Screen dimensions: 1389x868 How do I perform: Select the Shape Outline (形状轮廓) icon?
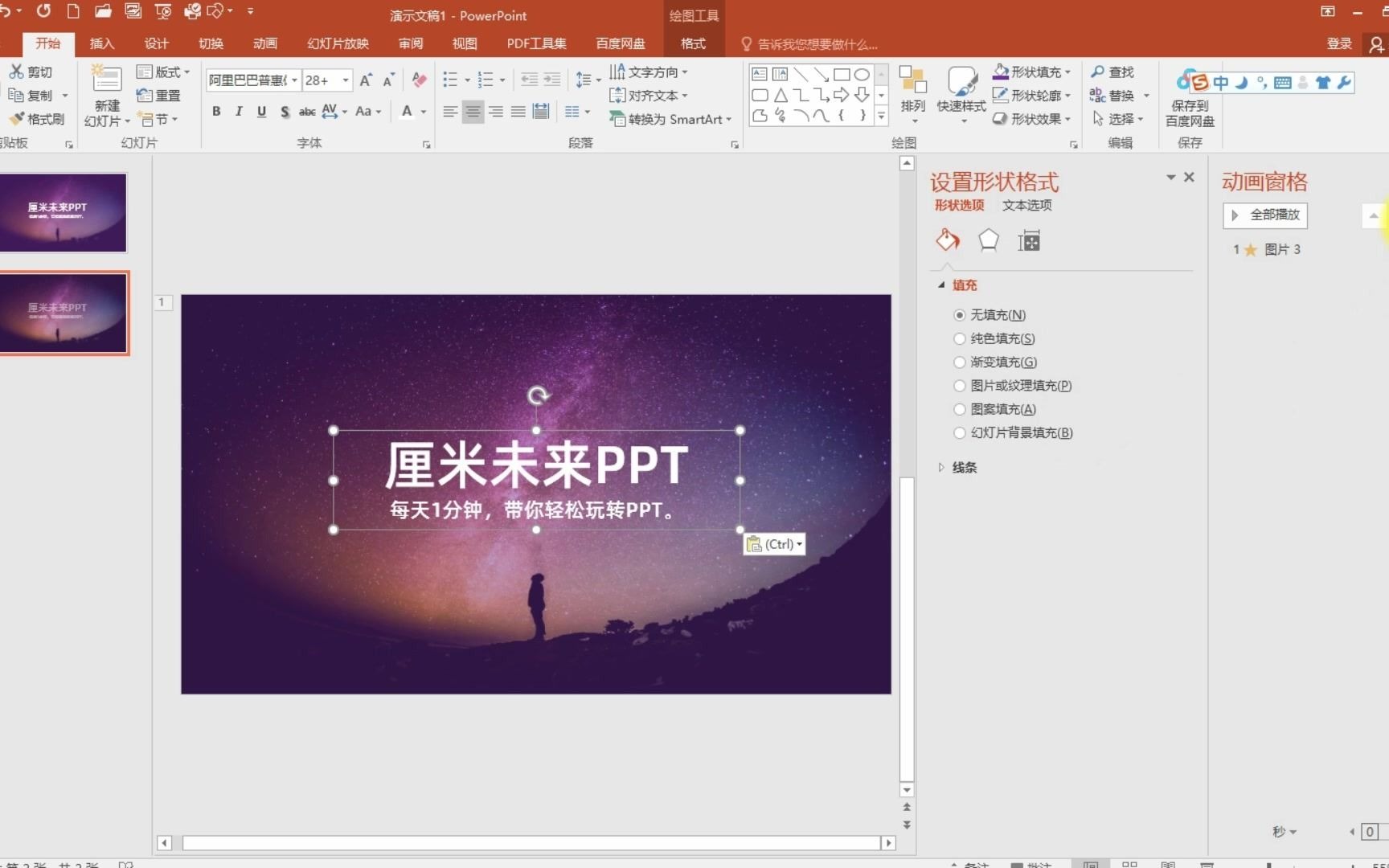(x=1001, y=95)
